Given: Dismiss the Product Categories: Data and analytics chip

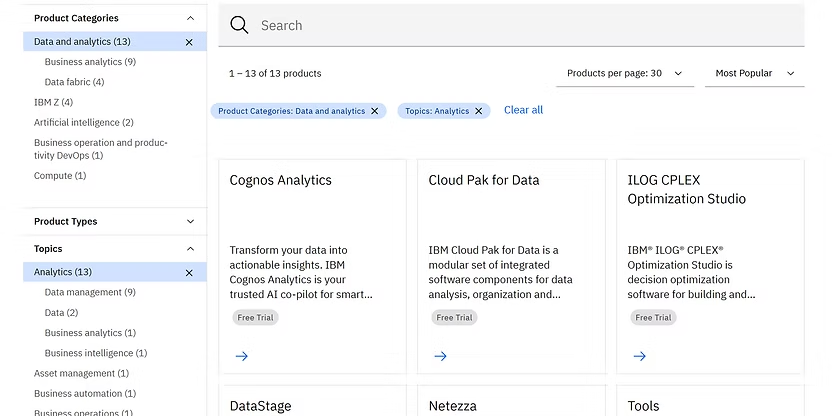Looking at the screenshot, I should (374, 111).
